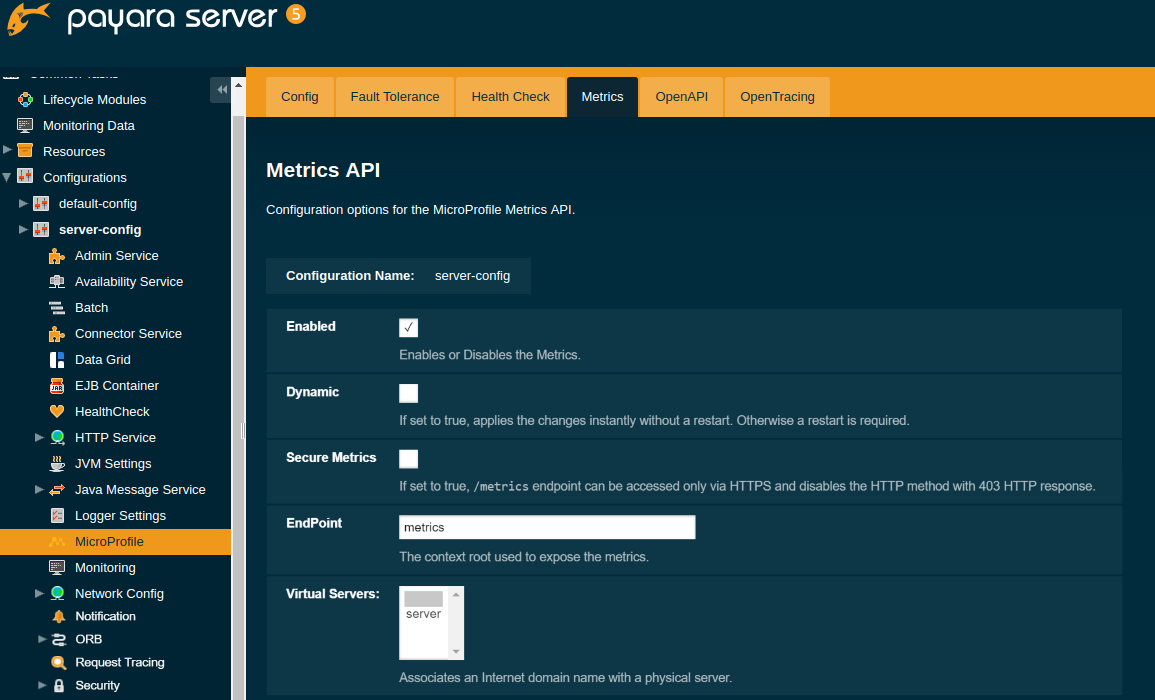Click the HealthCheck heart icon

pos(57,411)
